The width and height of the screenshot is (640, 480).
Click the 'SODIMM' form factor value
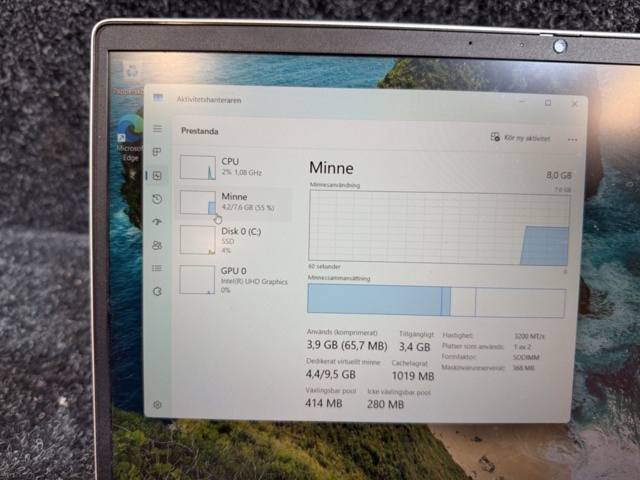point(526,358)
